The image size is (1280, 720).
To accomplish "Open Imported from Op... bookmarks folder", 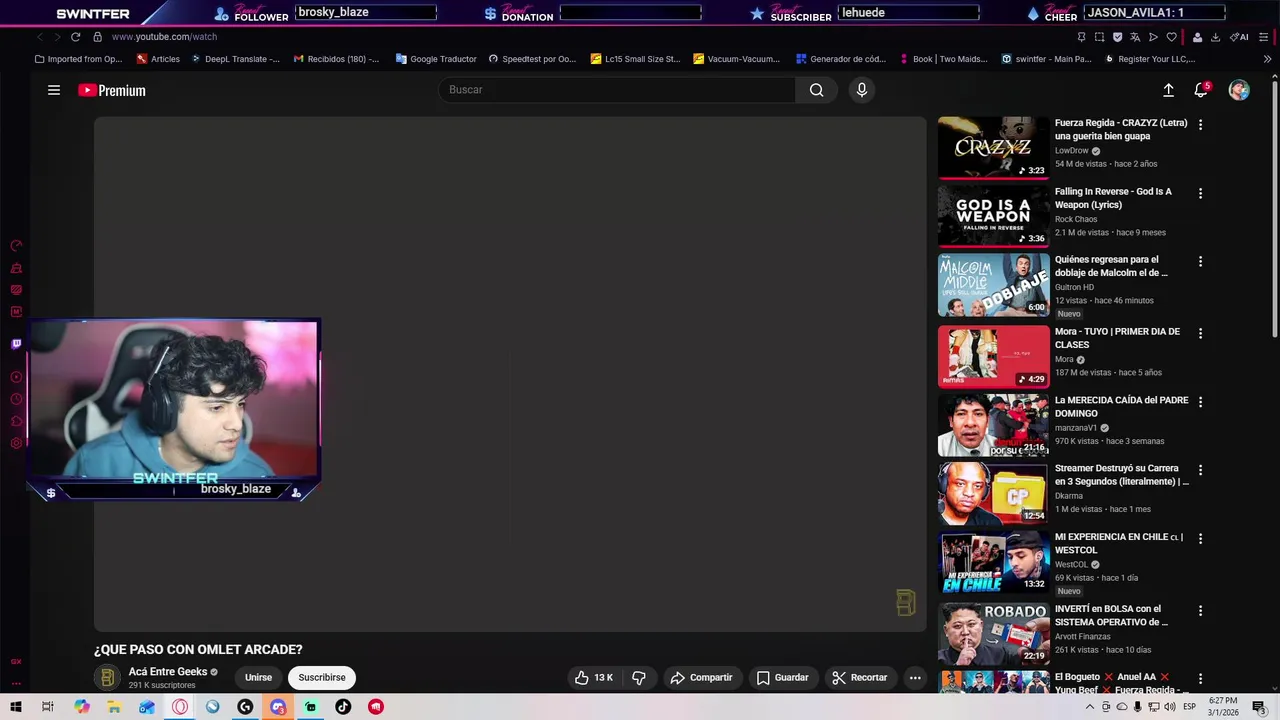I will (78, 59).
